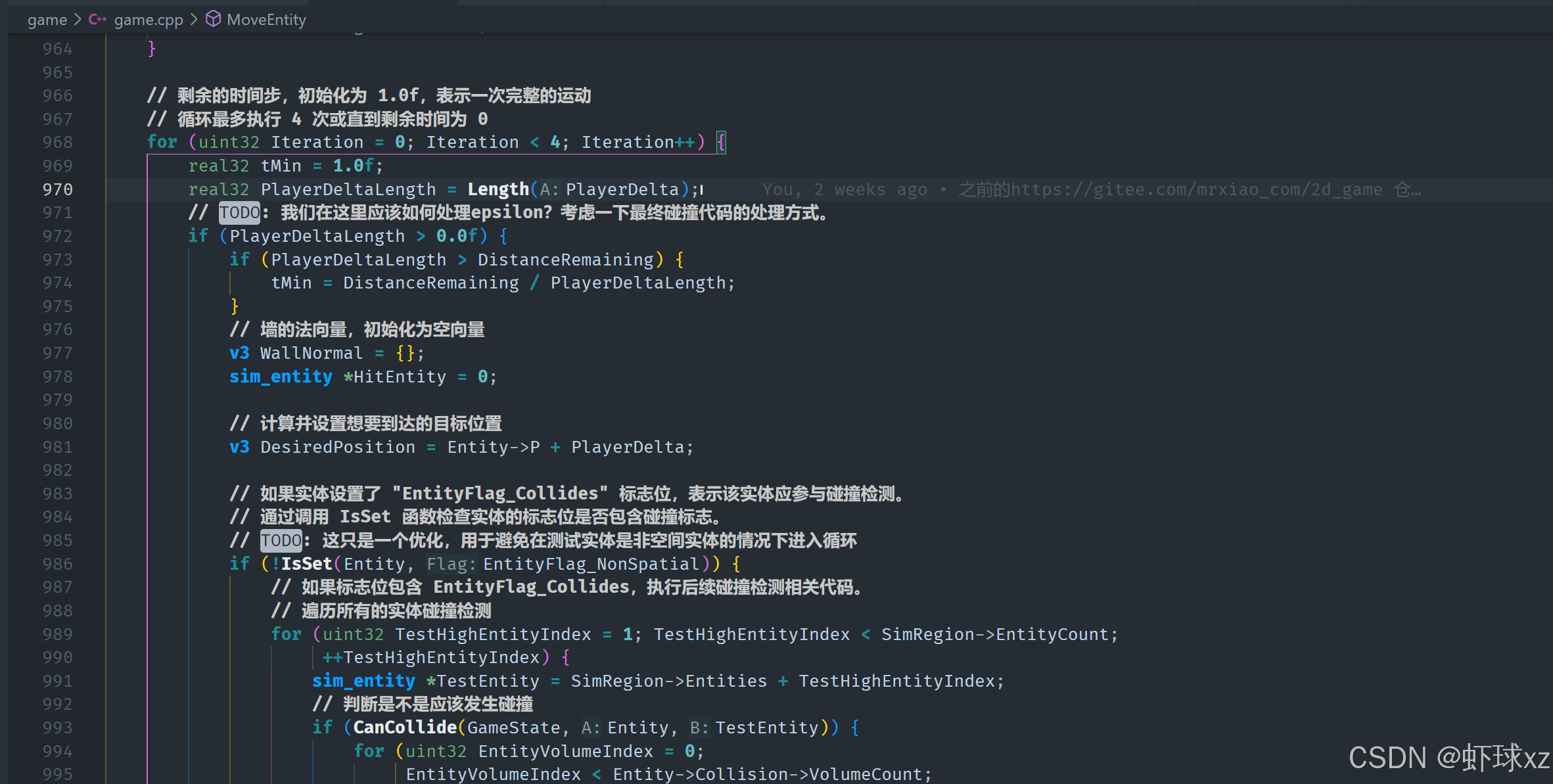Click 'SimRegion->EntityCount' on line 989
Viewport: 1553px width, 784px height.
click(x=994, y=634)
